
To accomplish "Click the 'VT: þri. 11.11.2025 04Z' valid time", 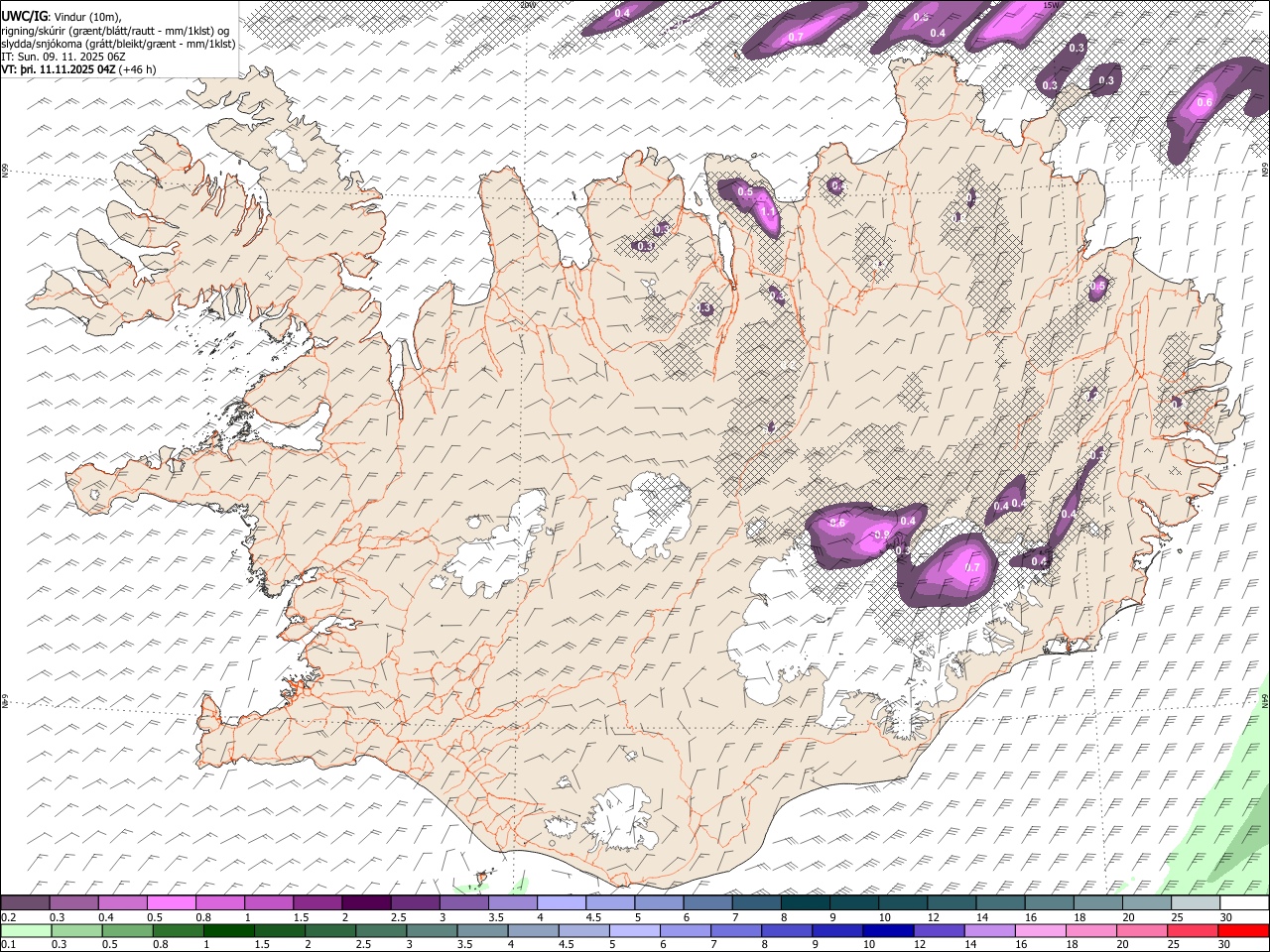I will [x=58, y=70].
